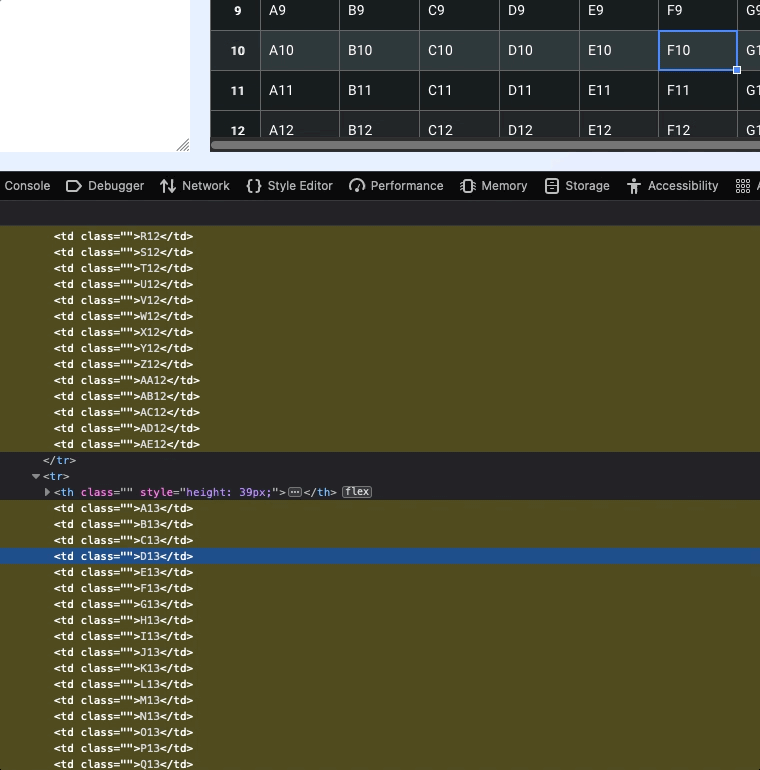The height and width of the screenshot is (770, 760).
Task: Click the Network arrows icon
Action: point(168,186)
